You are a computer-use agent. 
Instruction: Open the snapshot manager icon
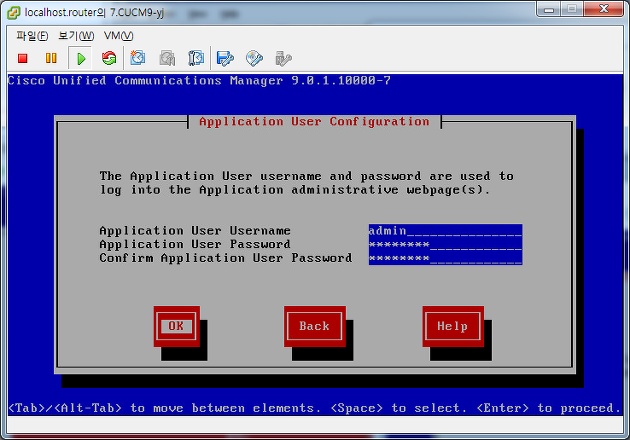tap(196, 58)
